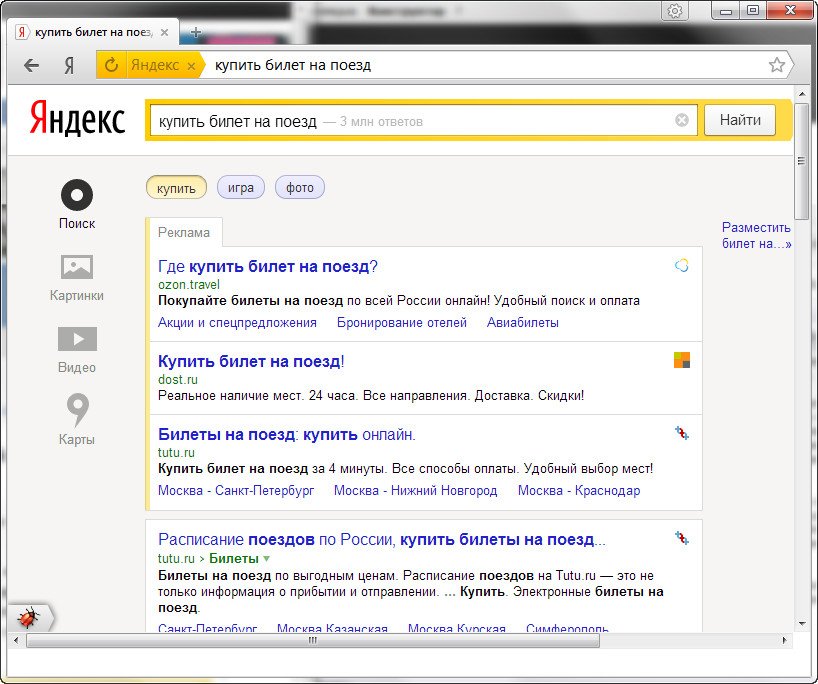
Task: Clear the search field with the X icon
Action: [x=682, y=121]
